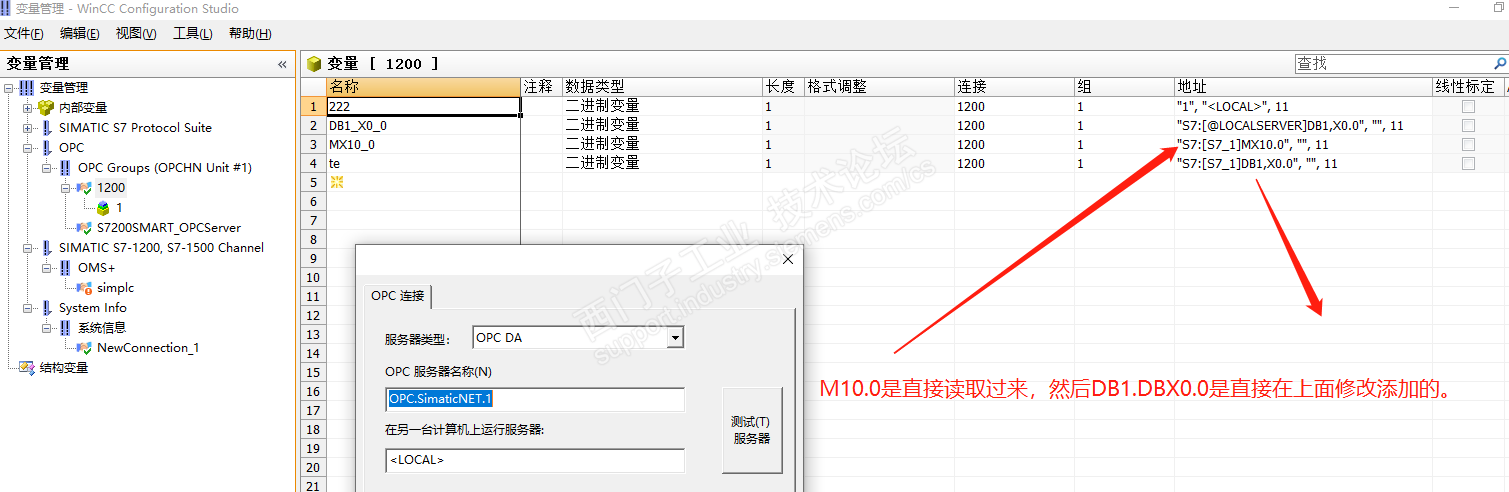Click the 连接 column header
The height and width of the screenshot is (492, 1509).
pyautogui.click(x=1014, y=87)
